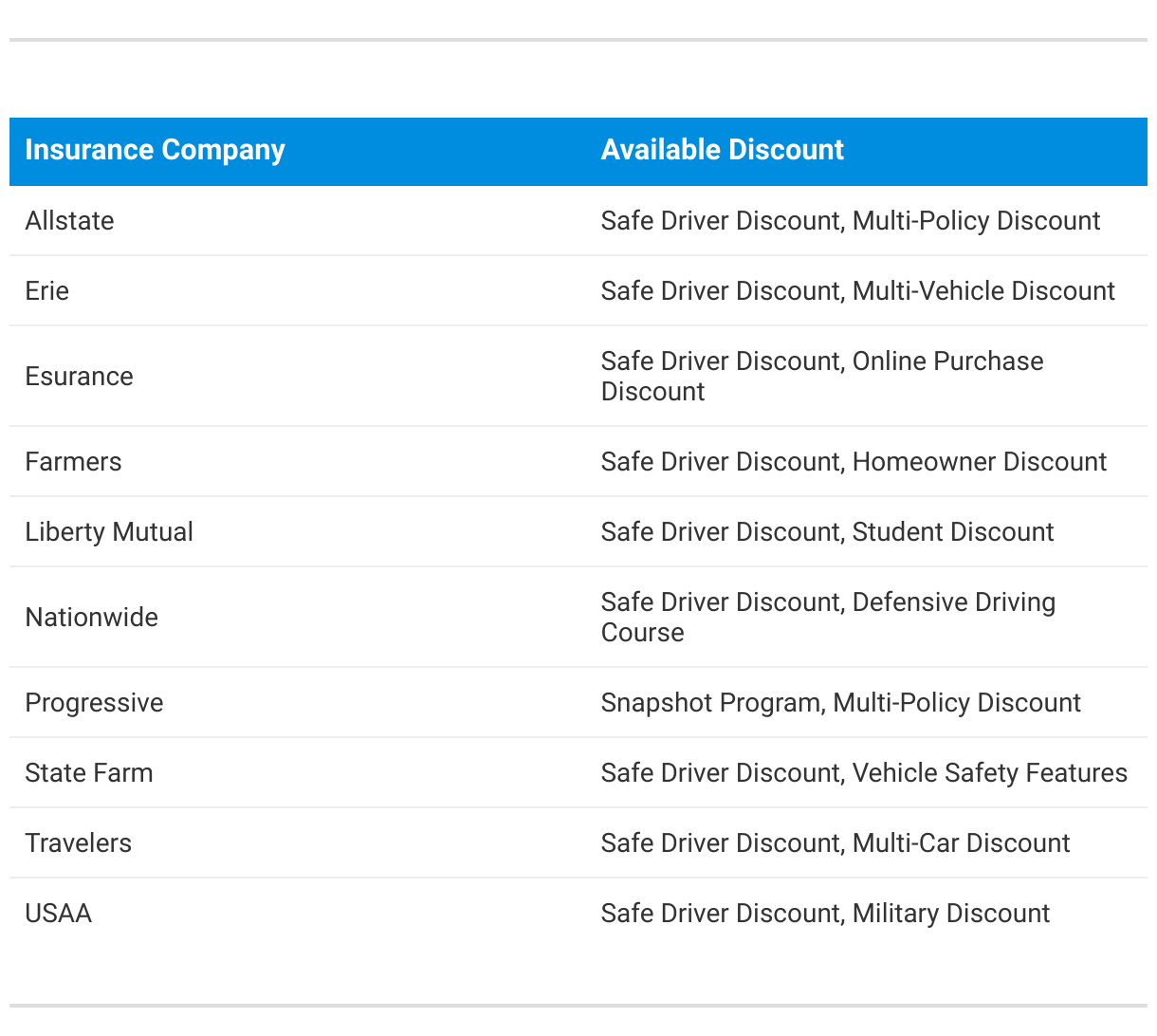Click the USAA company name
The image size is (1157, 1036).
(58, 914)
